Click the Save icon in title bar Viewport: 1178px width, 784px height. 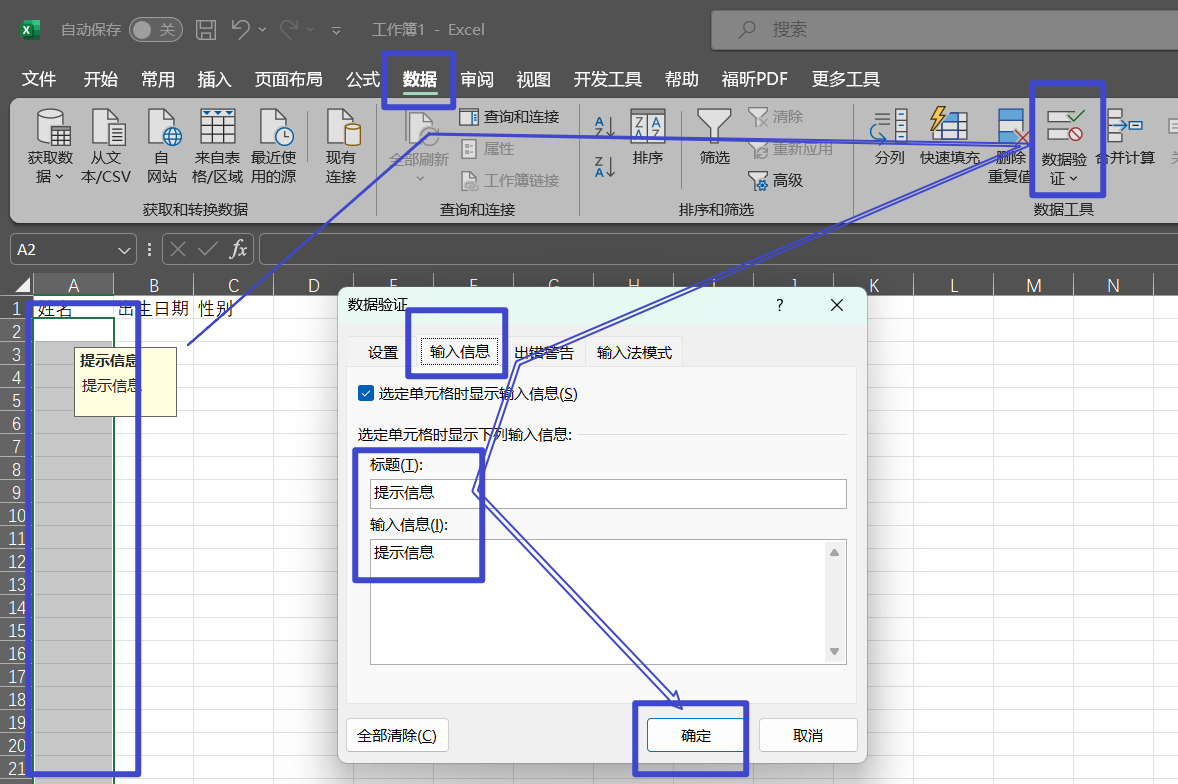[x=205, y=30]
